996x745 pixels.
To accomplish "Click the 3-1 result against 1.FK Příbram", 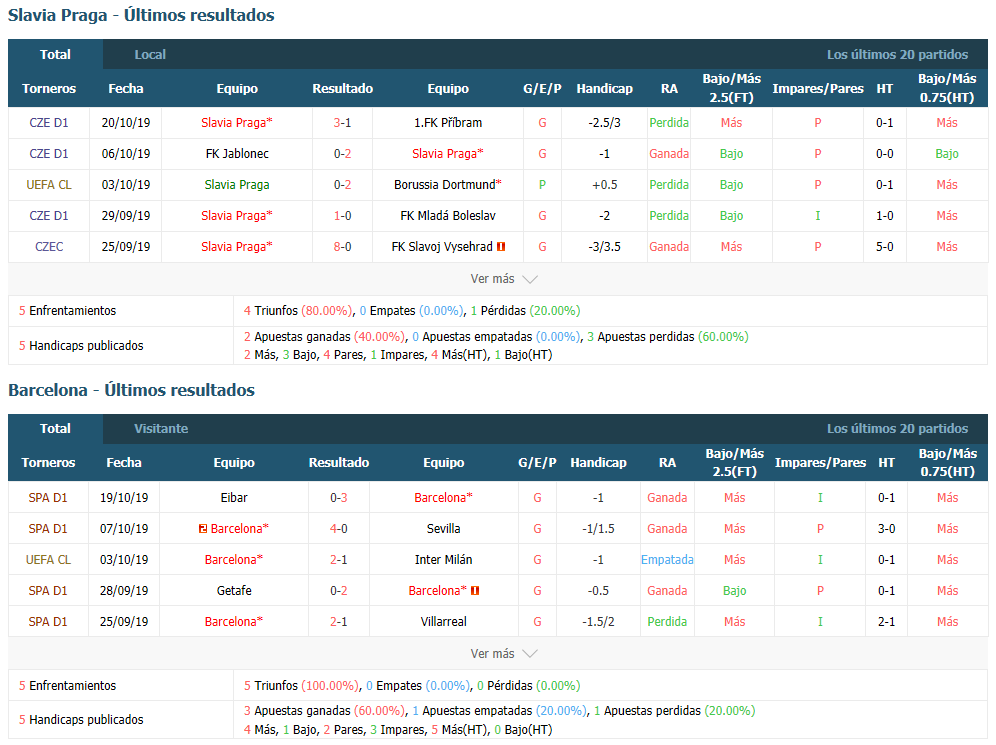I will click(x=342, y=123).
